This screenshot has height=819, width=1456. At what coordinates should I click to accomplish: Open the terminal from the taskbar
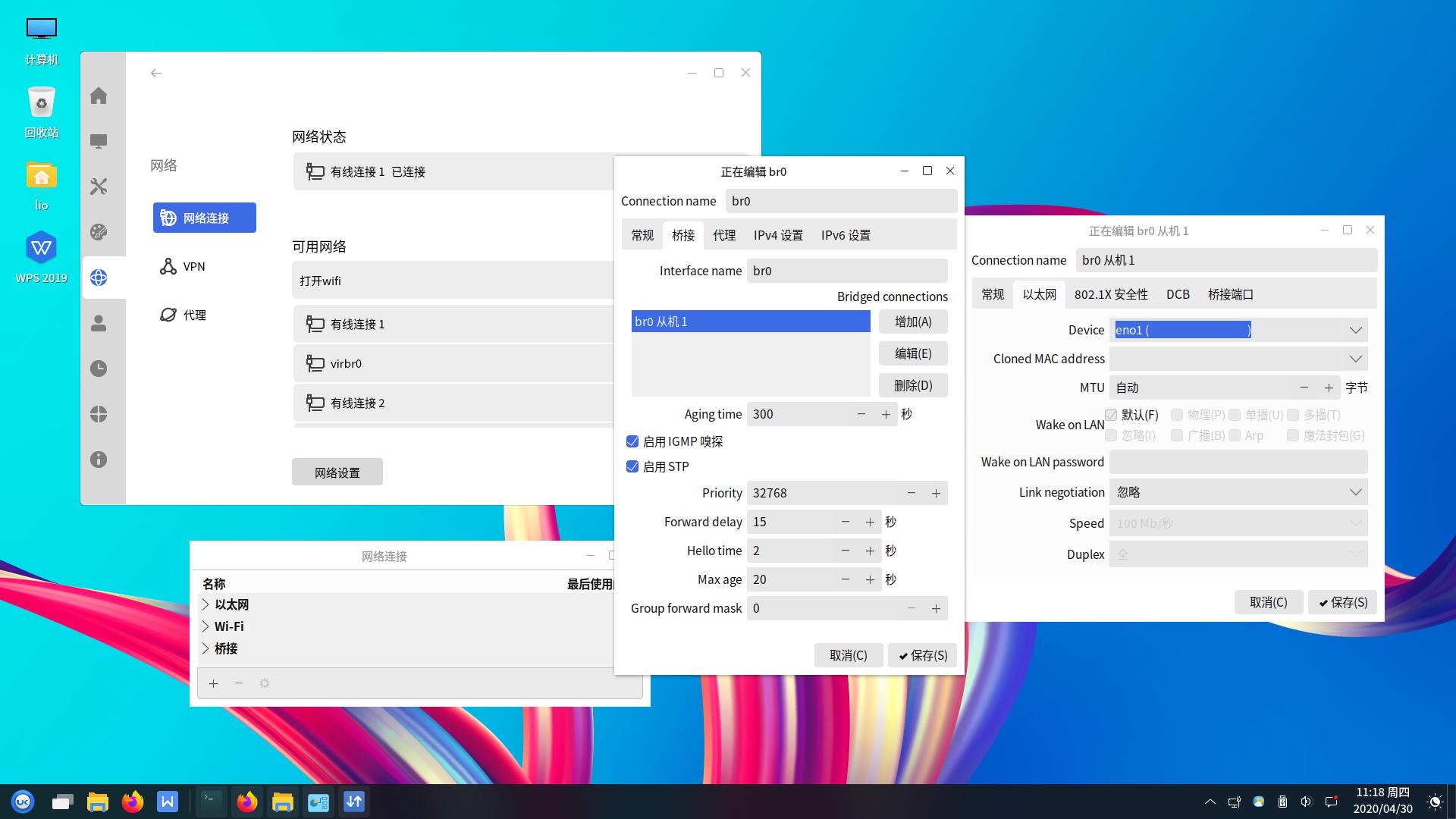211,802
